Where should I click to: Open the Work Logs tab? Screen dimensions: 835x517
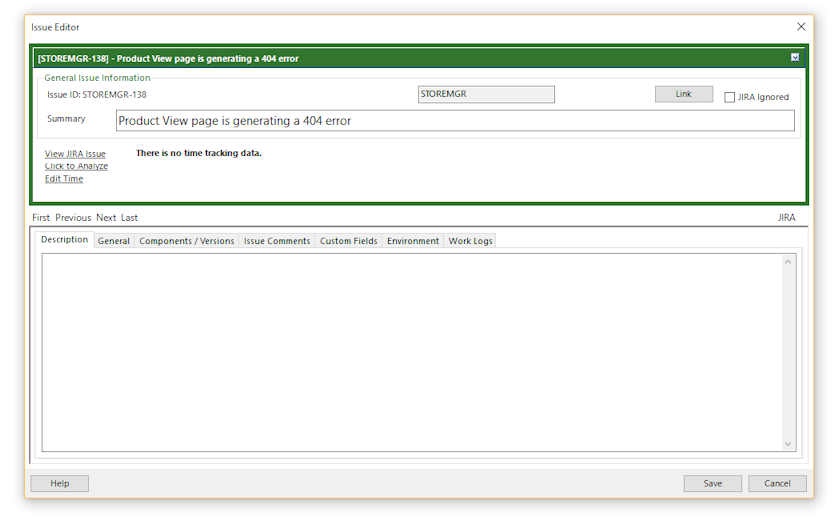point(470,241)
